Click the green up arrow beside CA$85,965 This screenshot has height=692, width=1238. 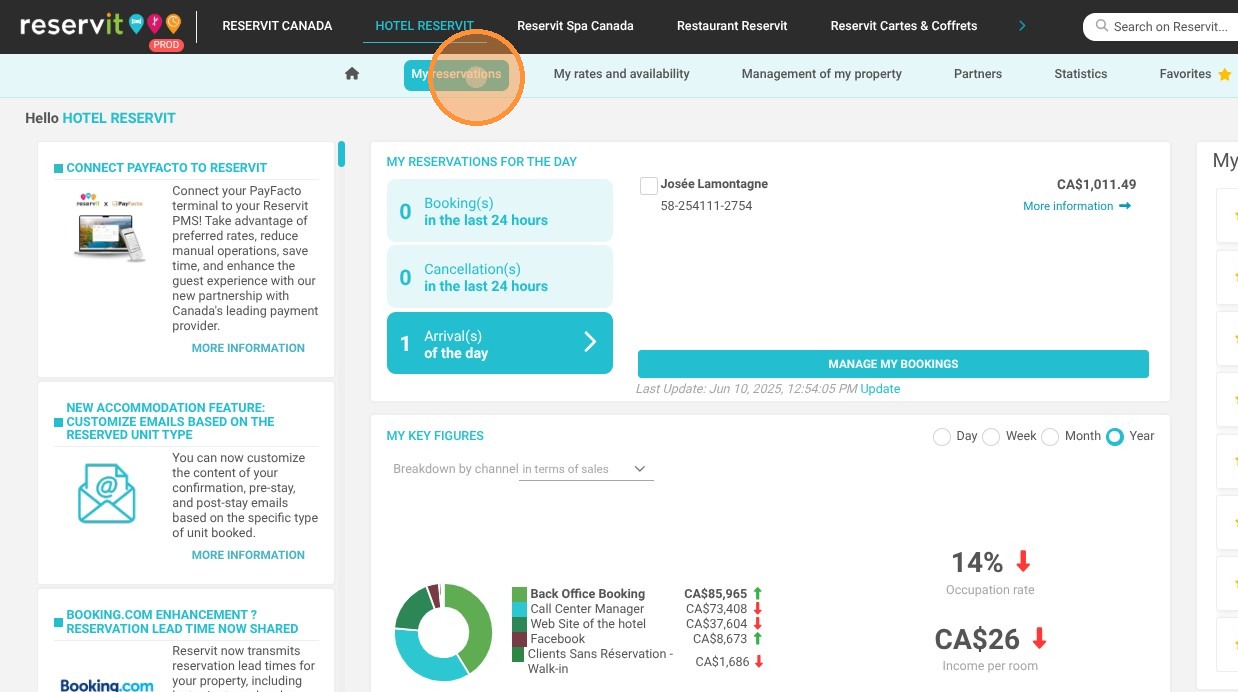(758, 593)
